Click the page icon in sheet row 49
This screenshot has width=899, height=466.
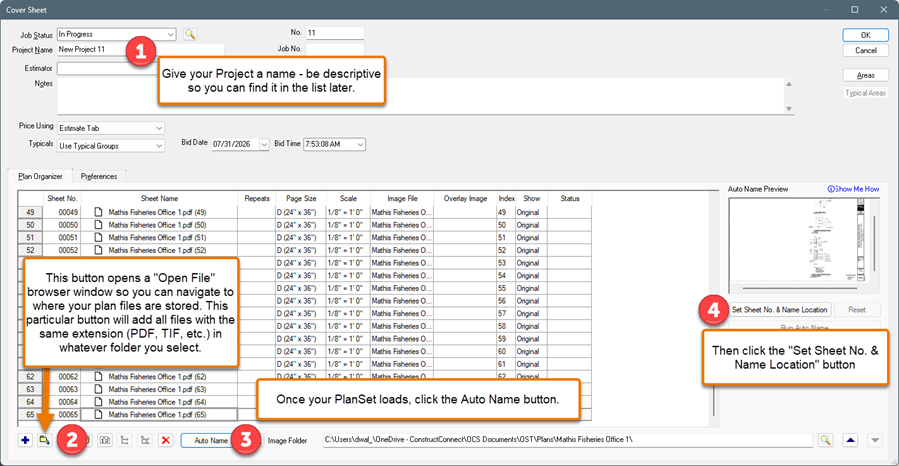[x=99, y=212]
